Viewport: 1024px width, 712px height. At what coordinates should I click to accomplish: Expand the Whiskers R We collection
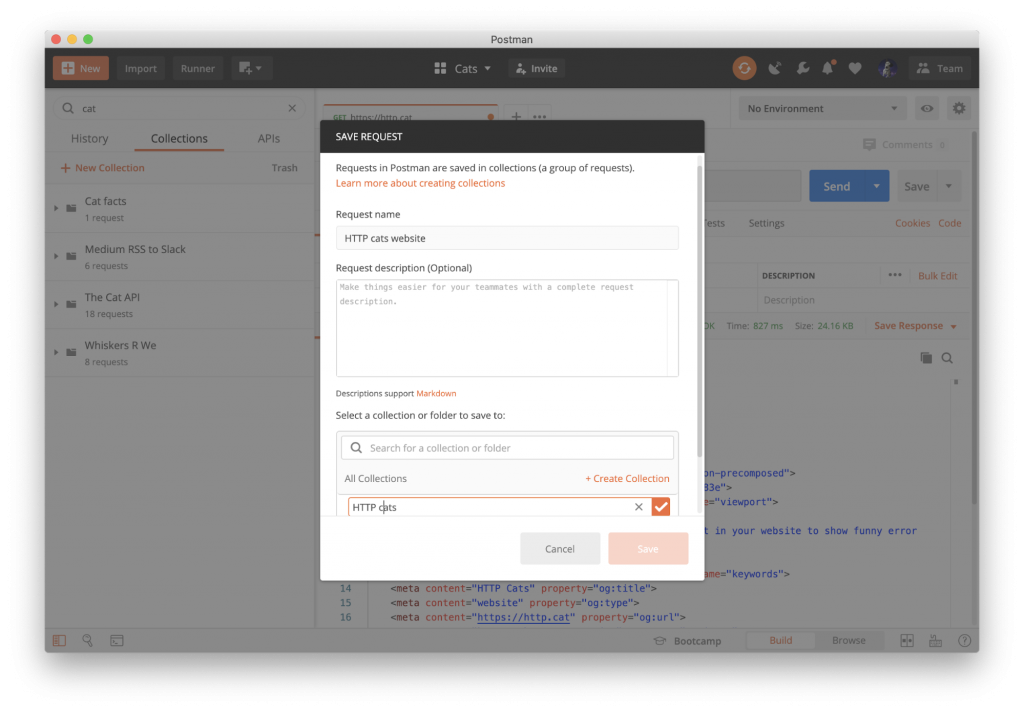click(x=56, y=352)
